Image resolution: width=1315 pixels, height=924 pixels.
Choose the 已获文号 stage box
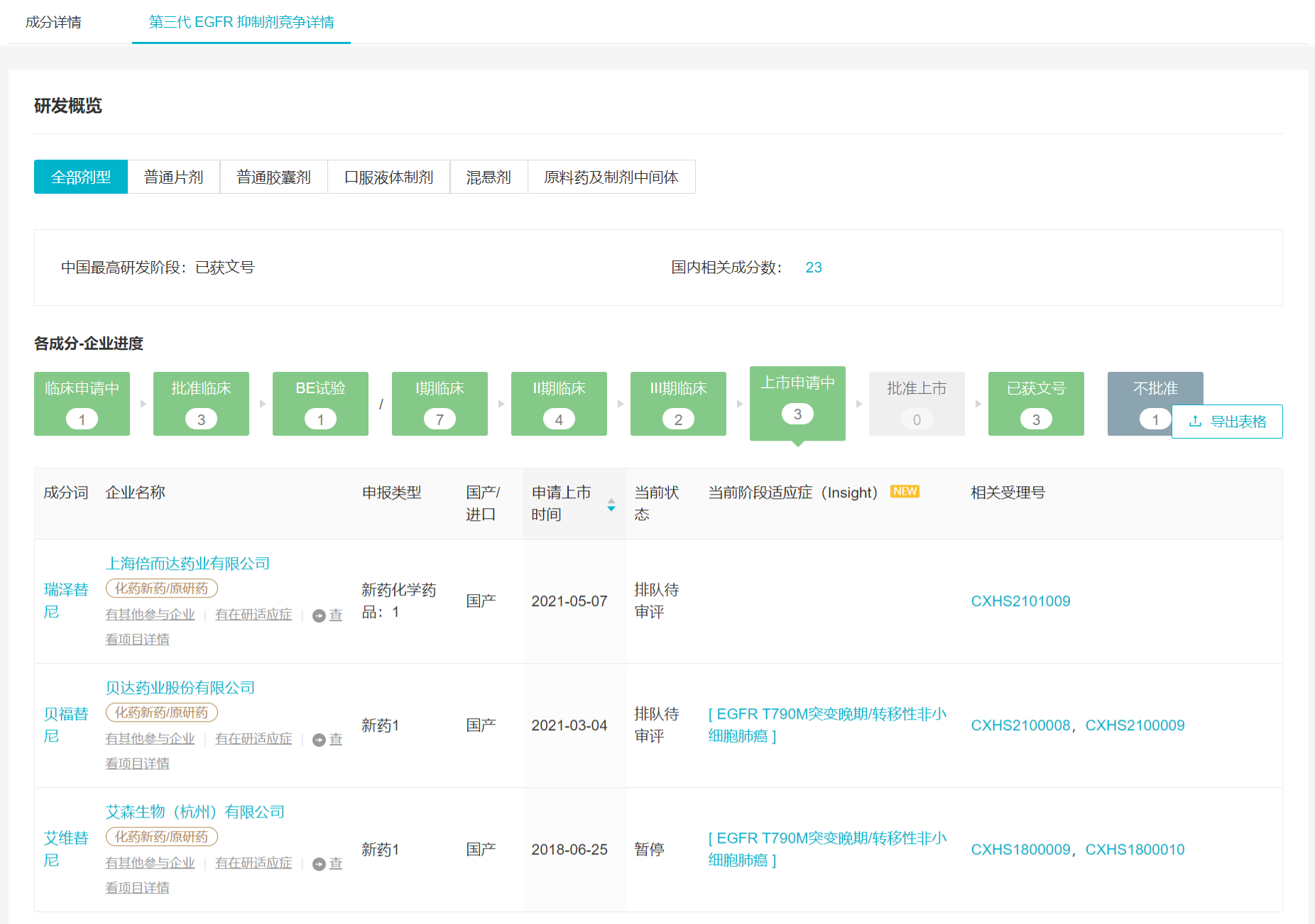(x=1036, y=403)
